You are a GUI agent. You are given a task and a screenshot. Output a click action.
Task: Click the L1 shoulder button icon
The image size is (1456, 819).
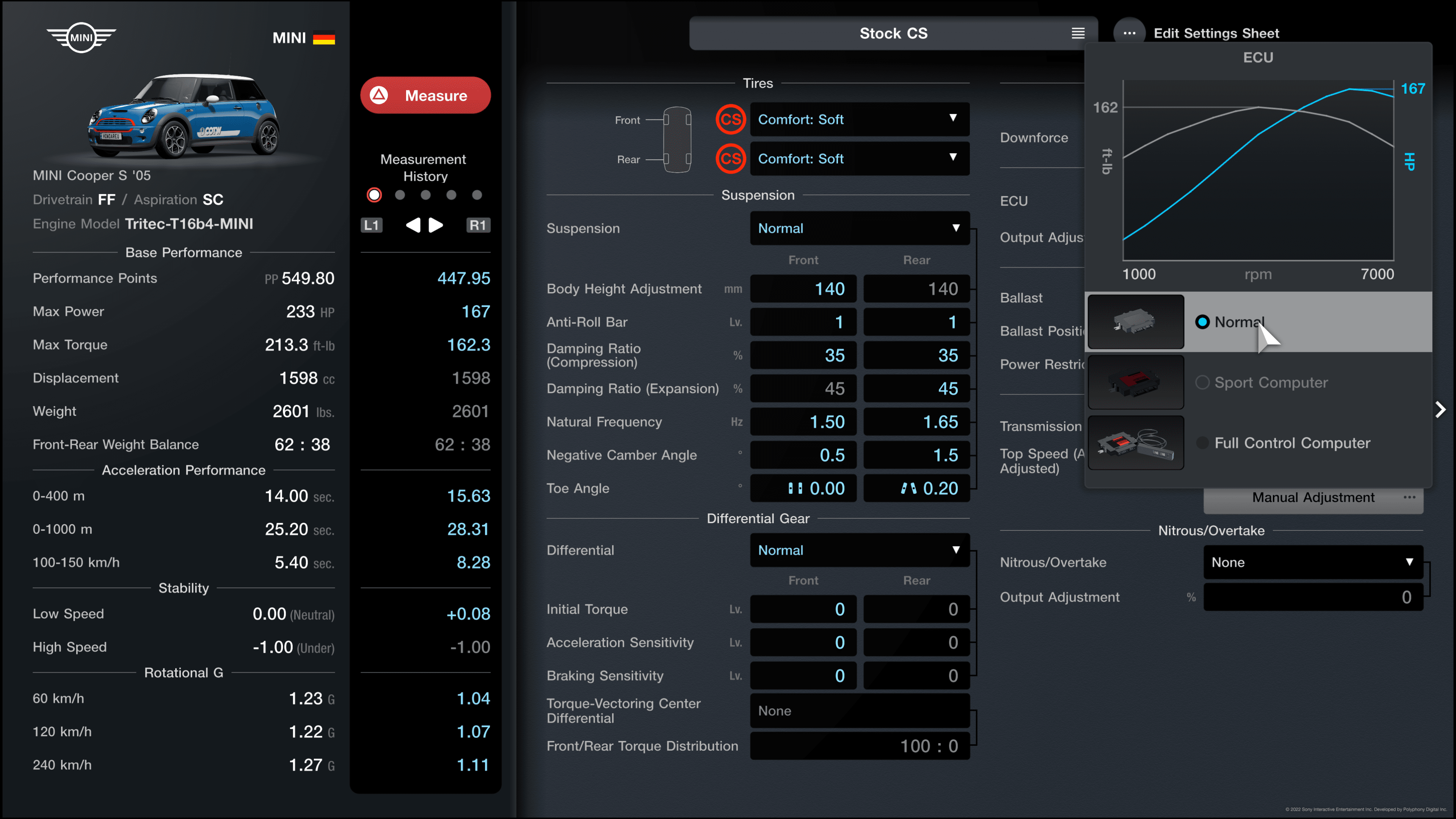coord(371,225)
